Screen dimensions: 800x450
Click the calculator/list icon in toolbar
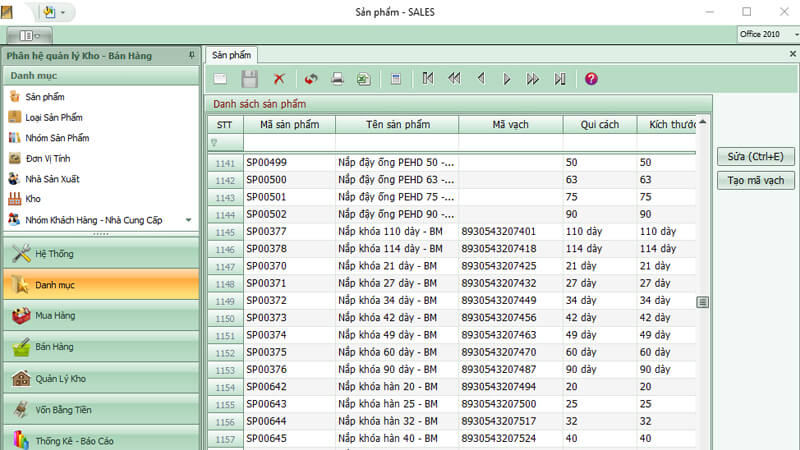pyautogui.click(x=396, y=79)
